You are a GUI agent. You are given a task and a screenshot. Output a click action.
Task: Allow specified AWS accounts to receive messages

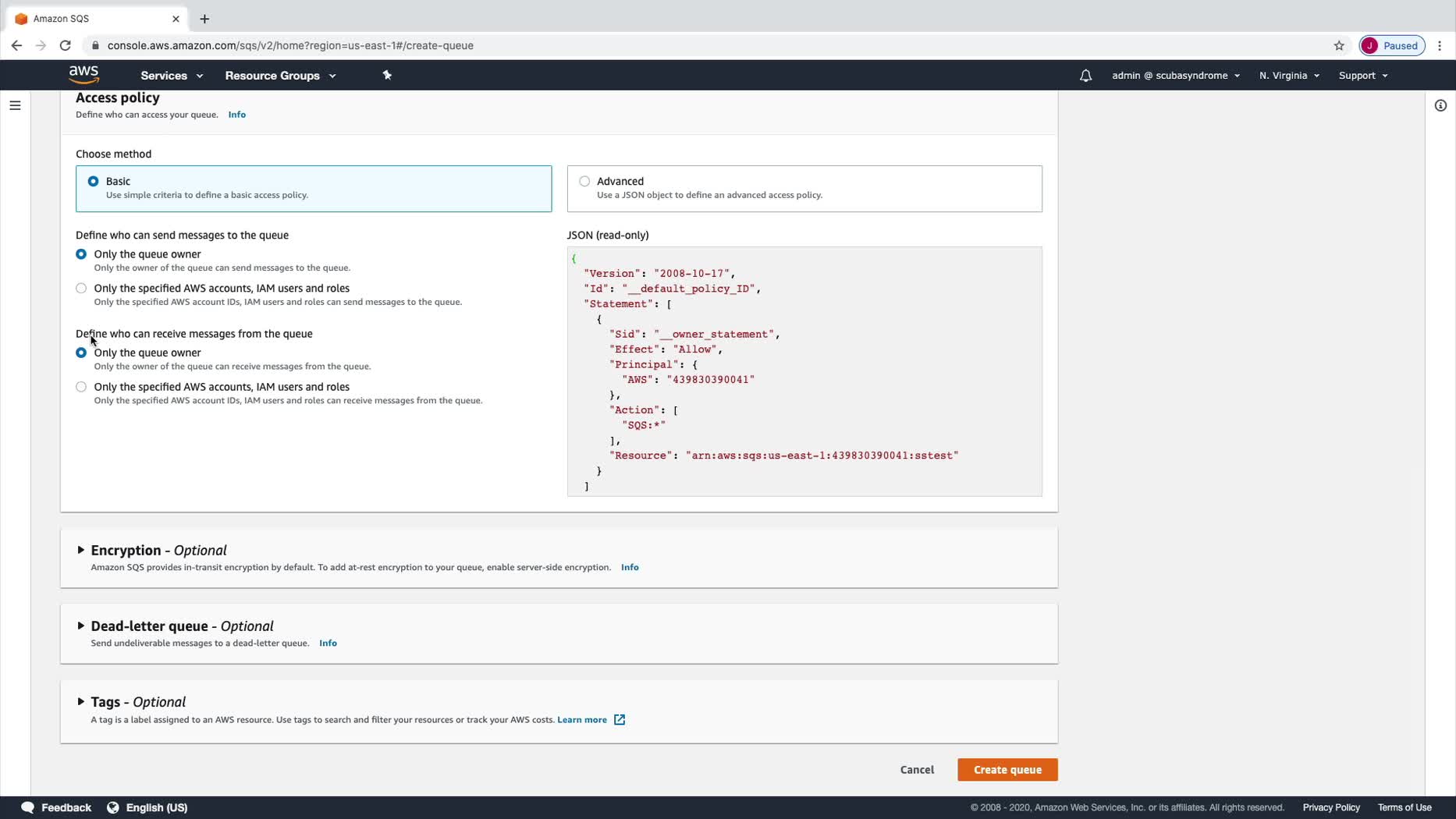point(81,387)
